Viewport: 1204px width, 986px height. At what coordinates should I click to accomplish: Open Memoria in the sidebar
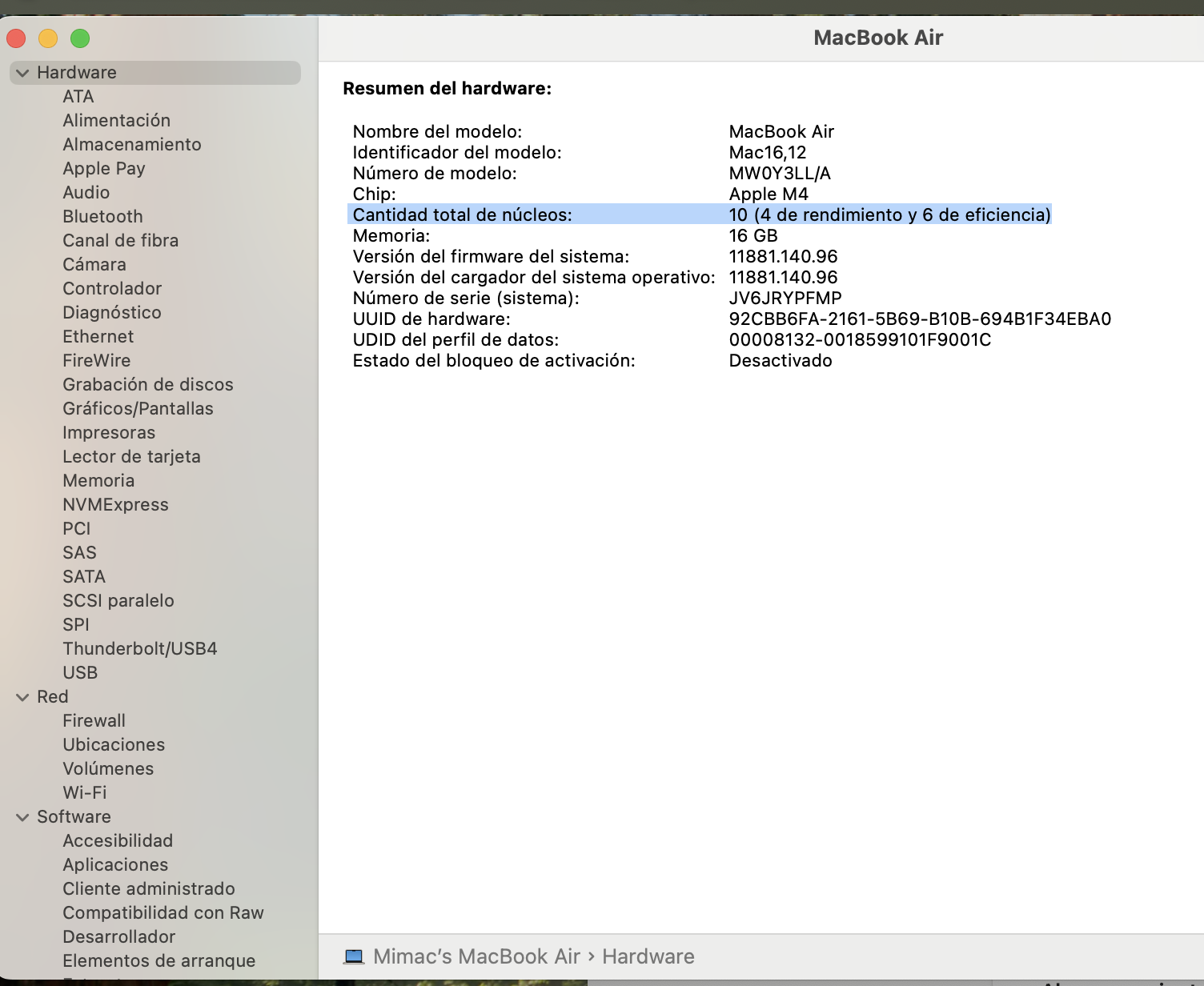(x=98, y=480)
